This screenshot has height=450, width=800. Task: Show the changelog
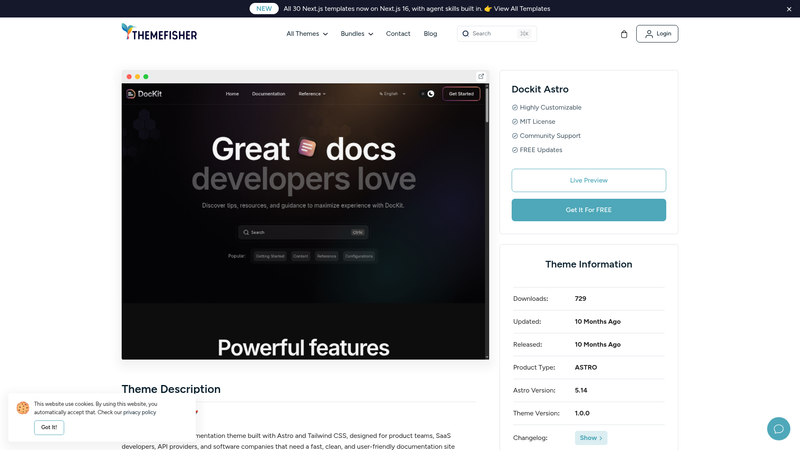click(x=591, y=438)
